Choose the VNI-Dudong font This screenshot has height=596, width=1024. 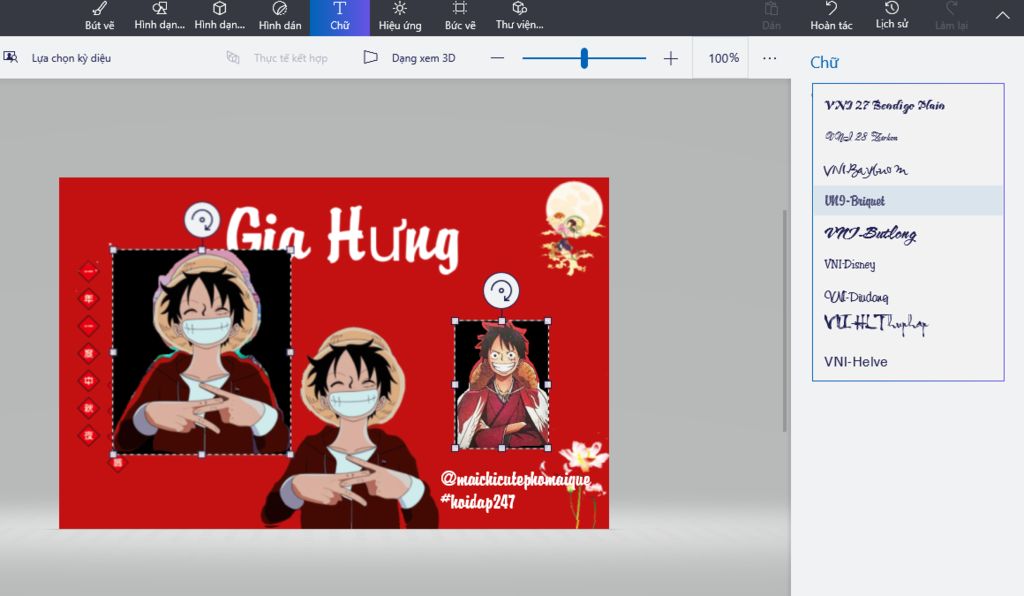[x=908, y=297]
